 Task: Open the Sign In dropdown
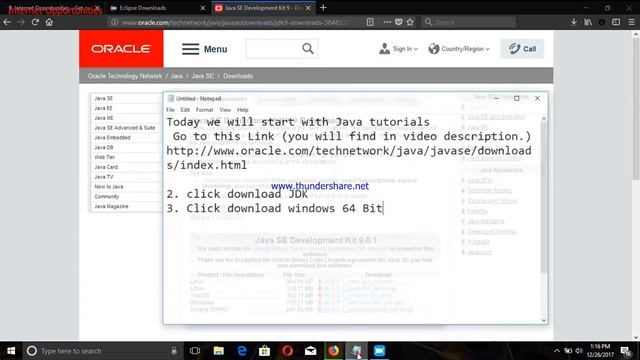coord(398,49)
